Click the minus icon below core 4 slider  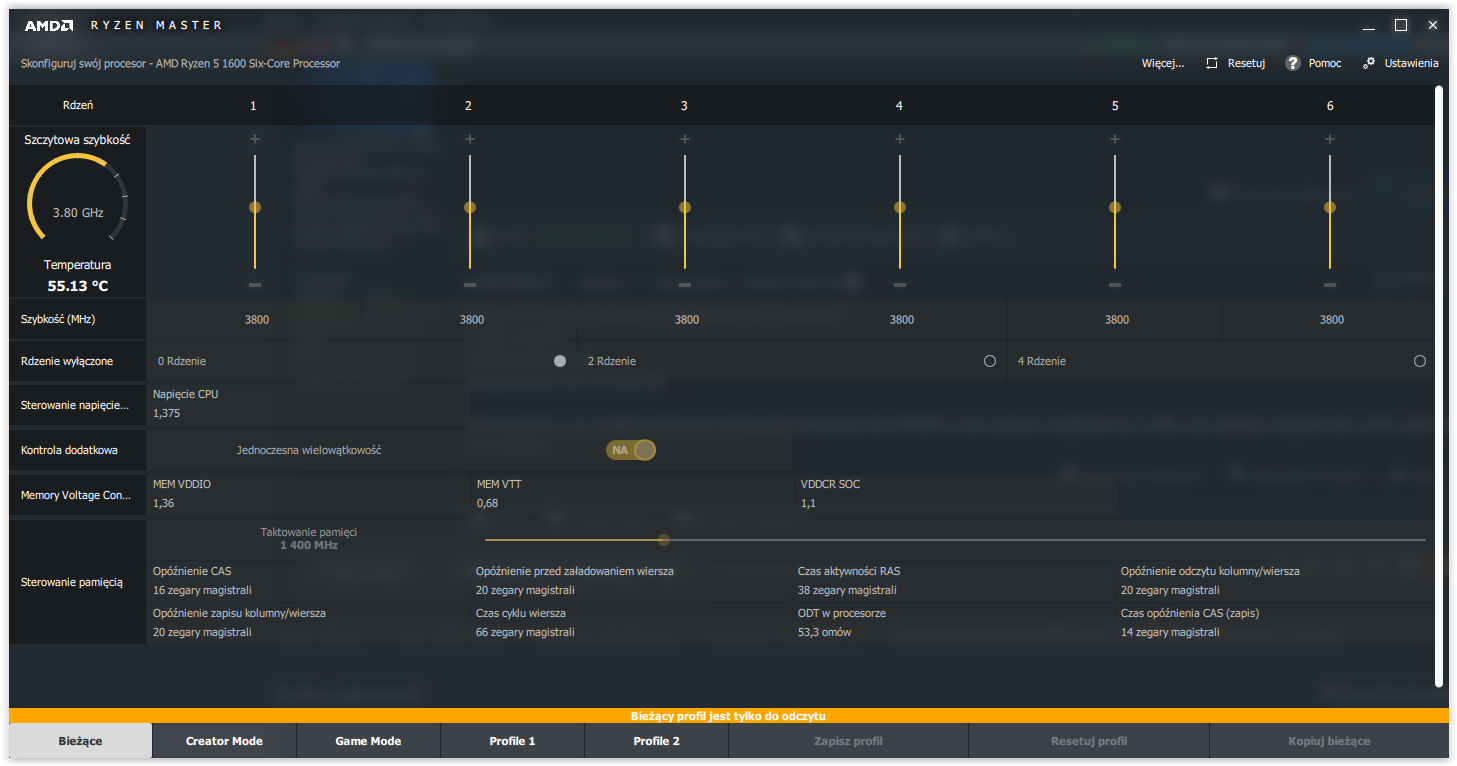pyautogui.click(x=900, y=285)
